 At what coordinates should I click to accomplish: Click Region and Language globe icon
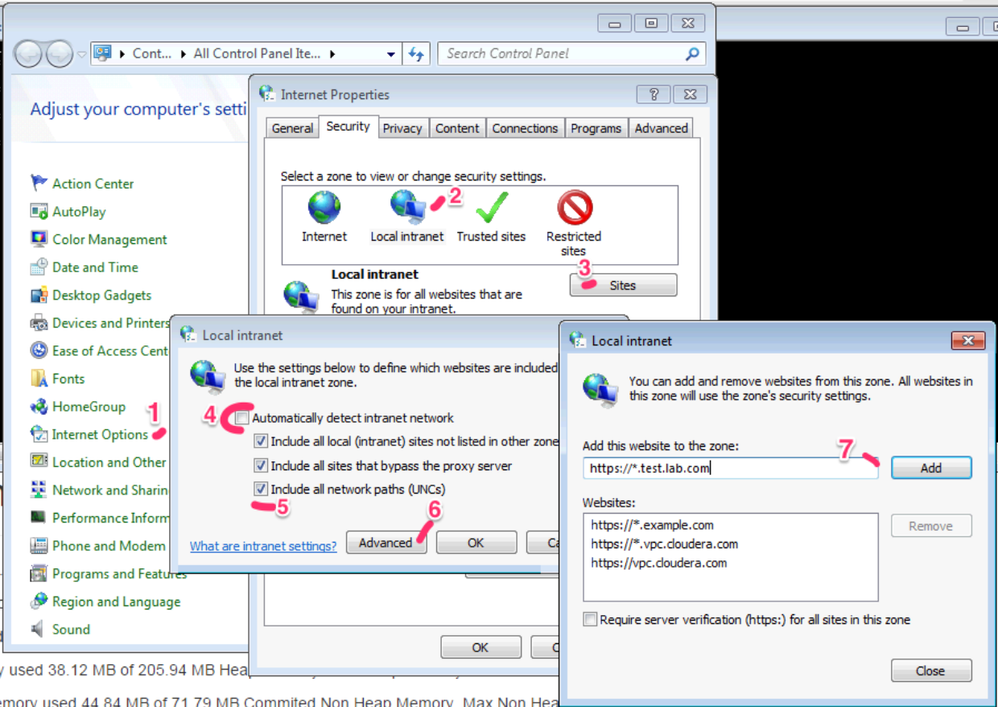[39, 601]
